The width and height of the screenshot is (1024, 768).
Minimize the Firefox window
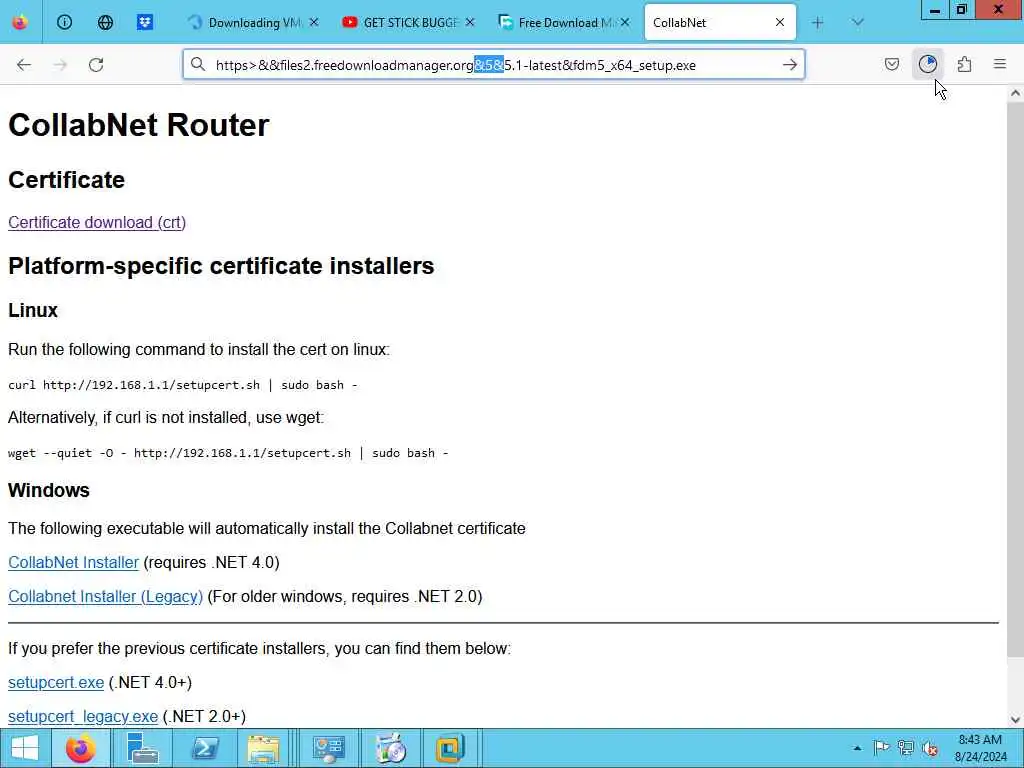(935, 10)
